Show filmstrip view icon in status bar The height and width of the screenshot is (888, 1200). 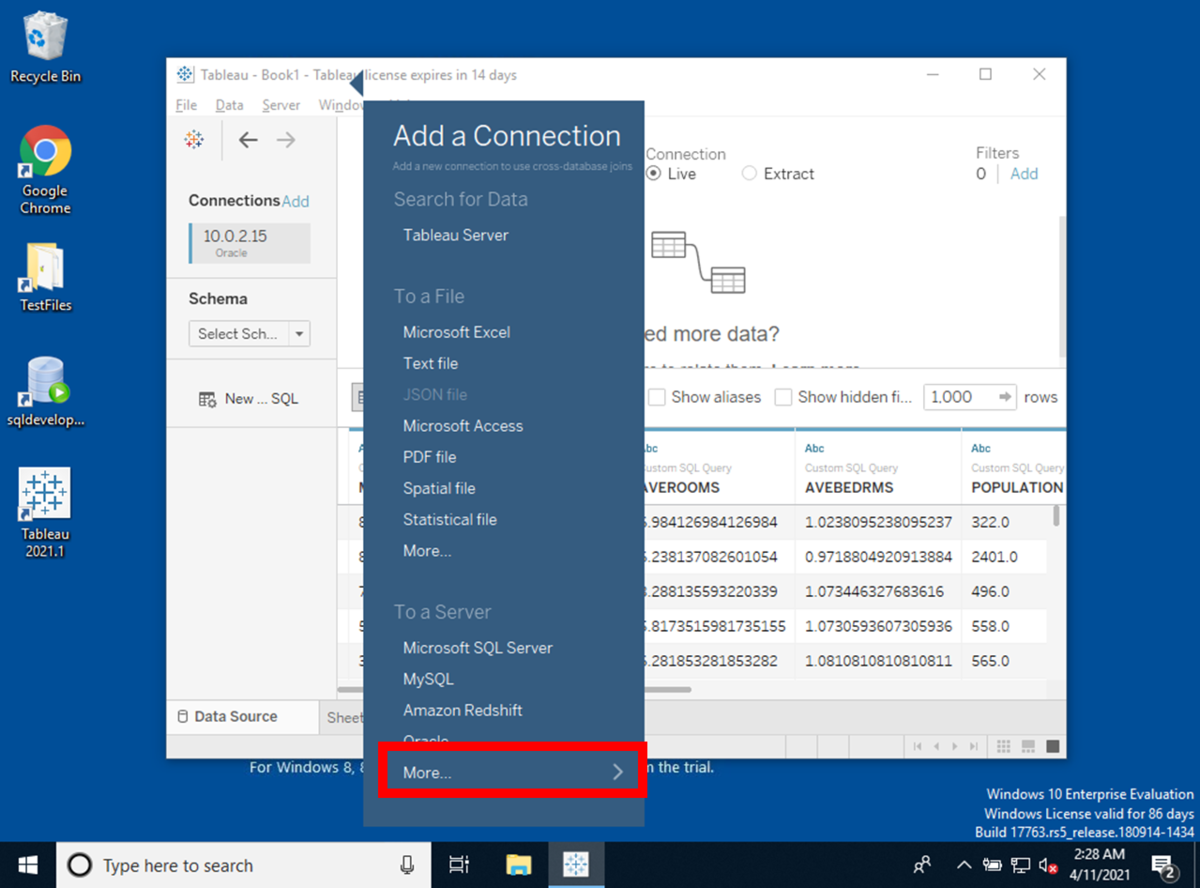tap(1029, 747)
